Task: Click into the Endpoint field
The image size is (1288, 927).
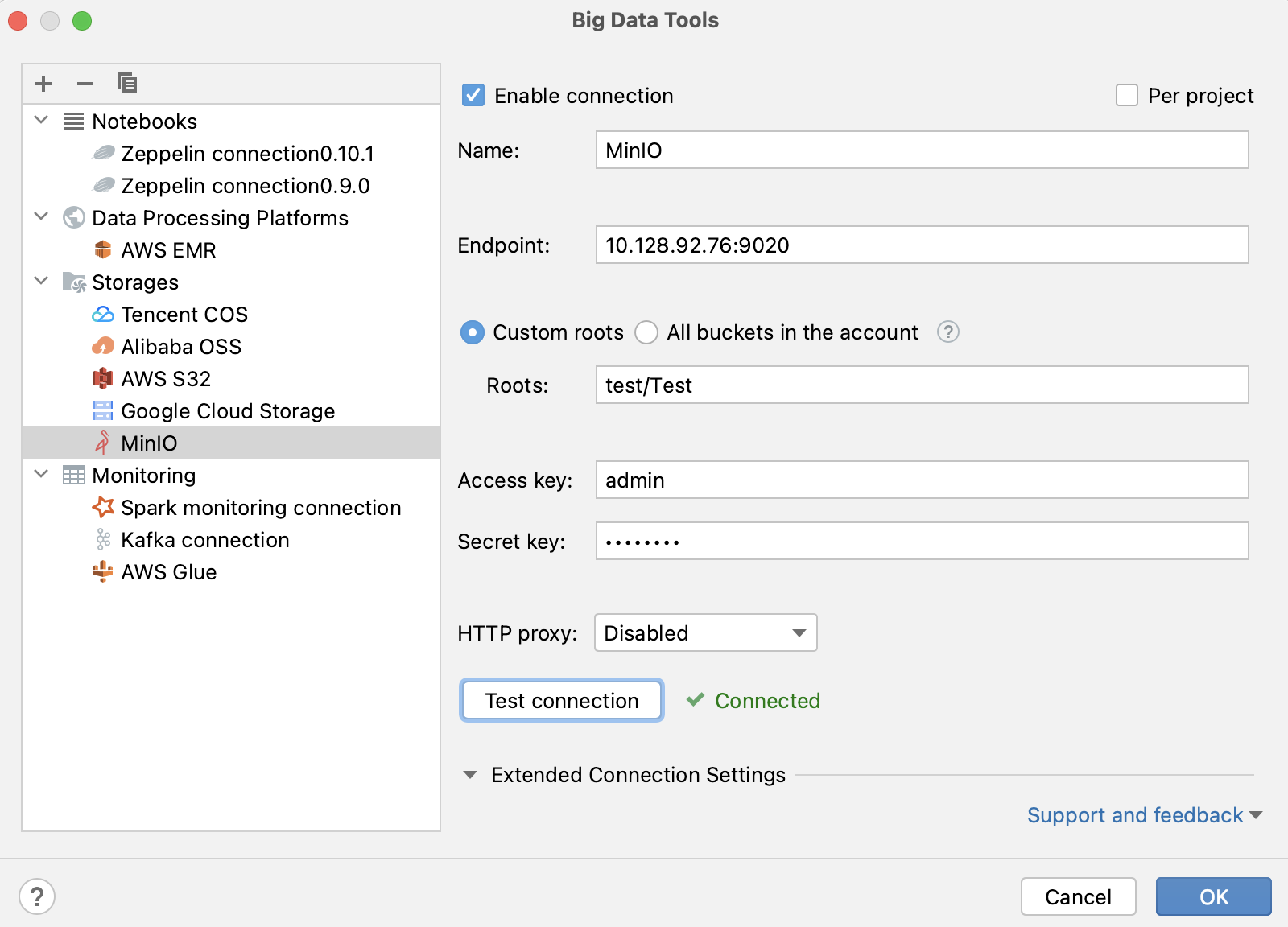Action: pos(923,245)
